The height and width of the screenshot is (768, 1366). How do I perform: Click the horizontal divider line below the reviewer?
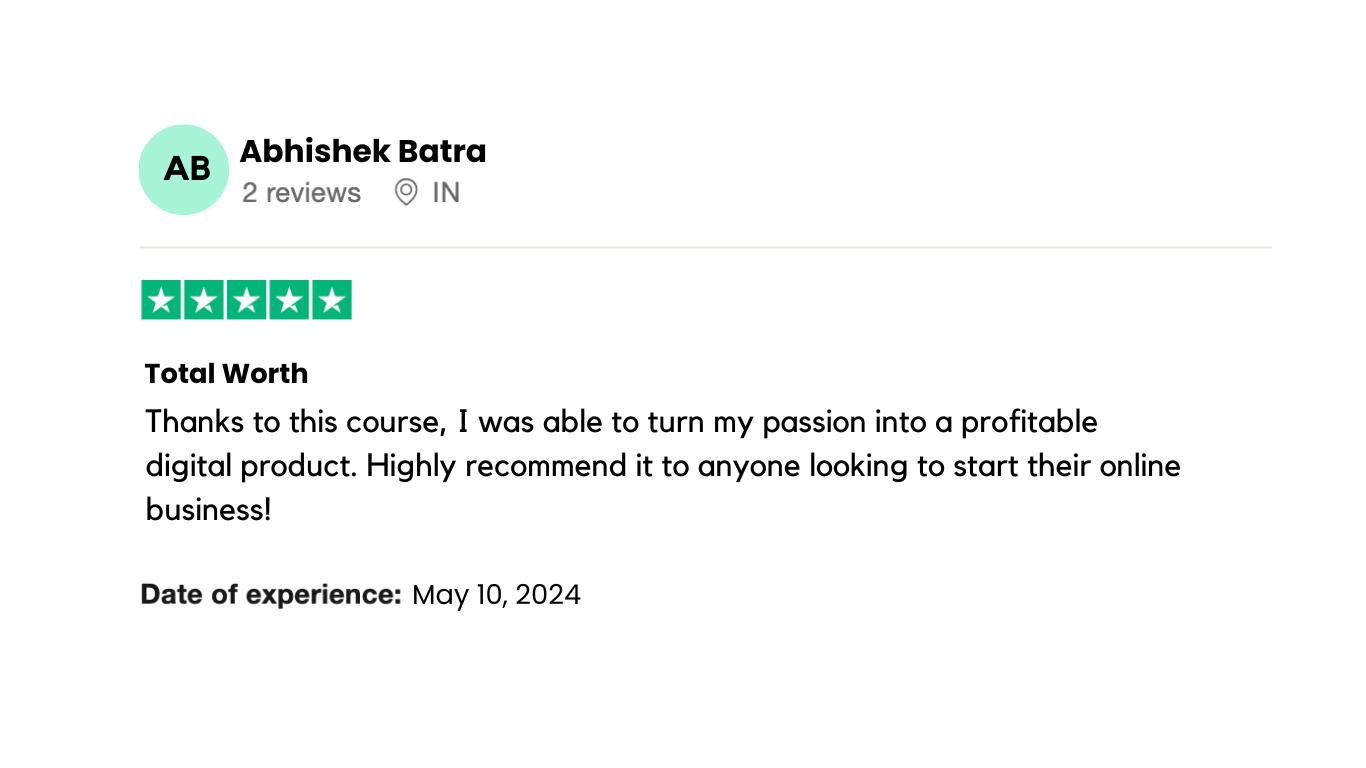tap(705, 247)
